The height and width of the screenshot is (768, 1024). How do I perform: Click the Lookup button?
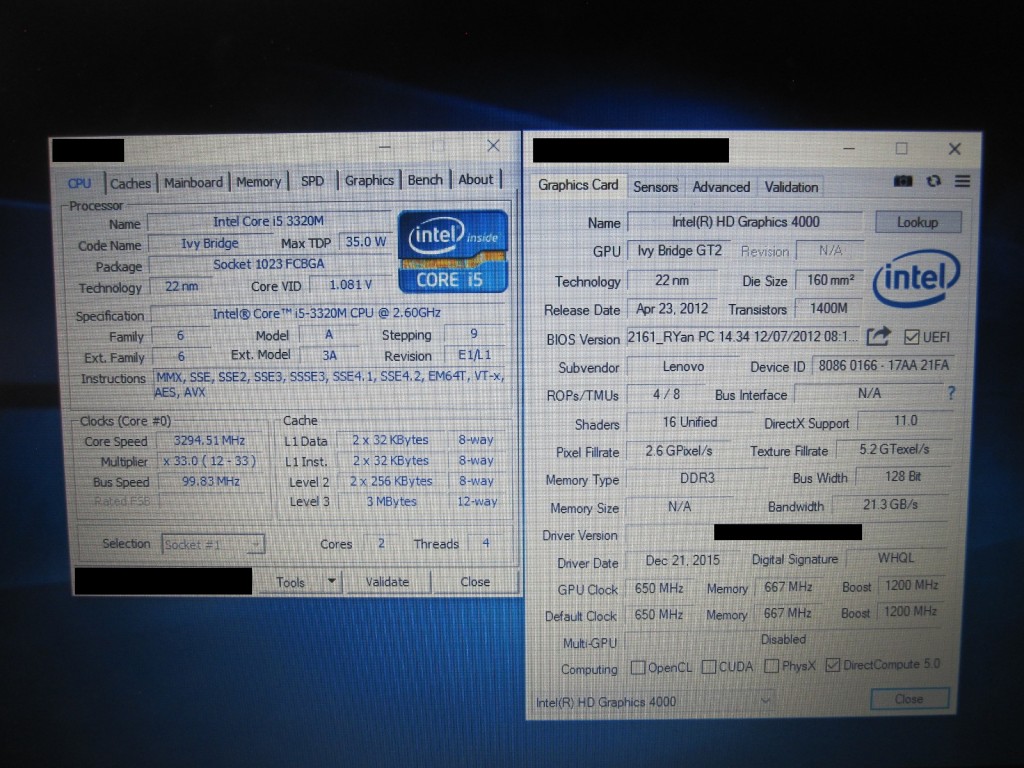[918, 222]
